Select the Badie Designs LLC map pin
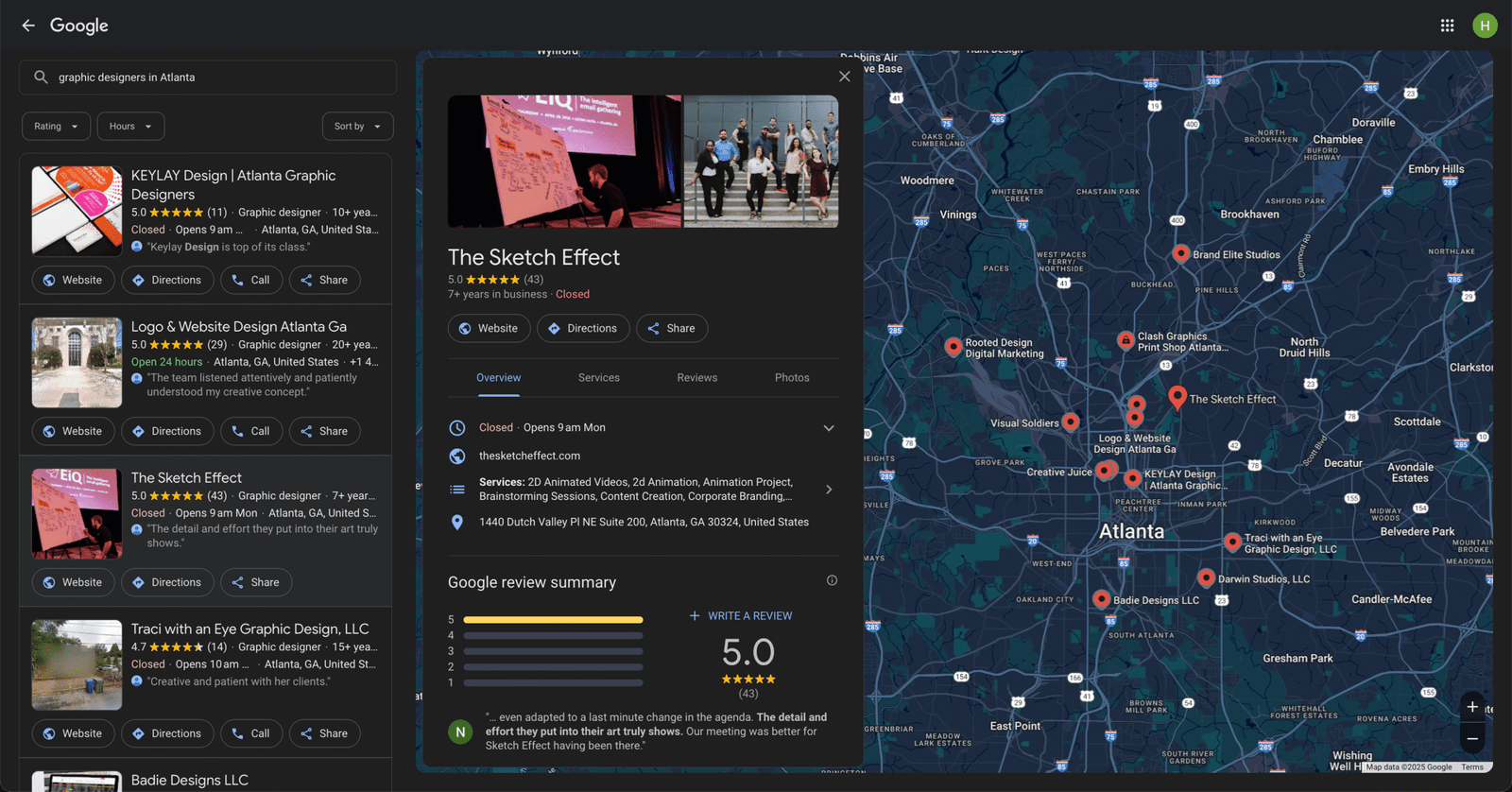This screenshot has width=1512, height=792. pos(1101,598)
